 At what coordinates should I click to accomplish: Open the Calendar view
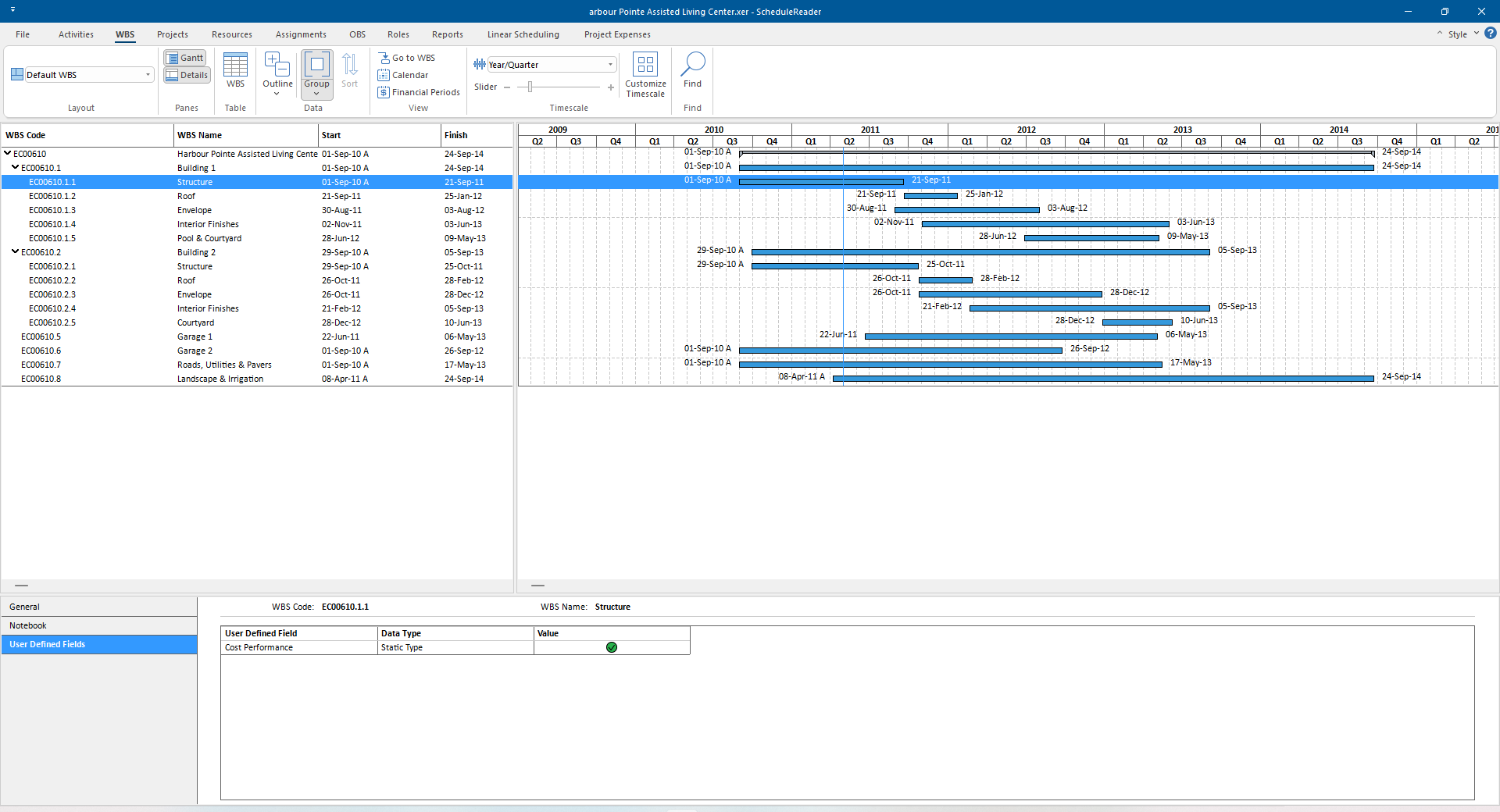403,75
